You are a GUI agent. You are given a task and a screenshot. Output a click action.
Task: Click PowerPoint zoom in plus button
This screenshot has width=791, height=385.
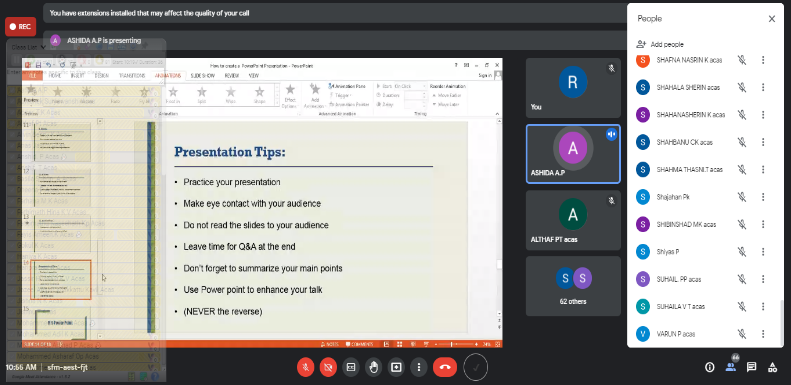[x=476, y=344]
